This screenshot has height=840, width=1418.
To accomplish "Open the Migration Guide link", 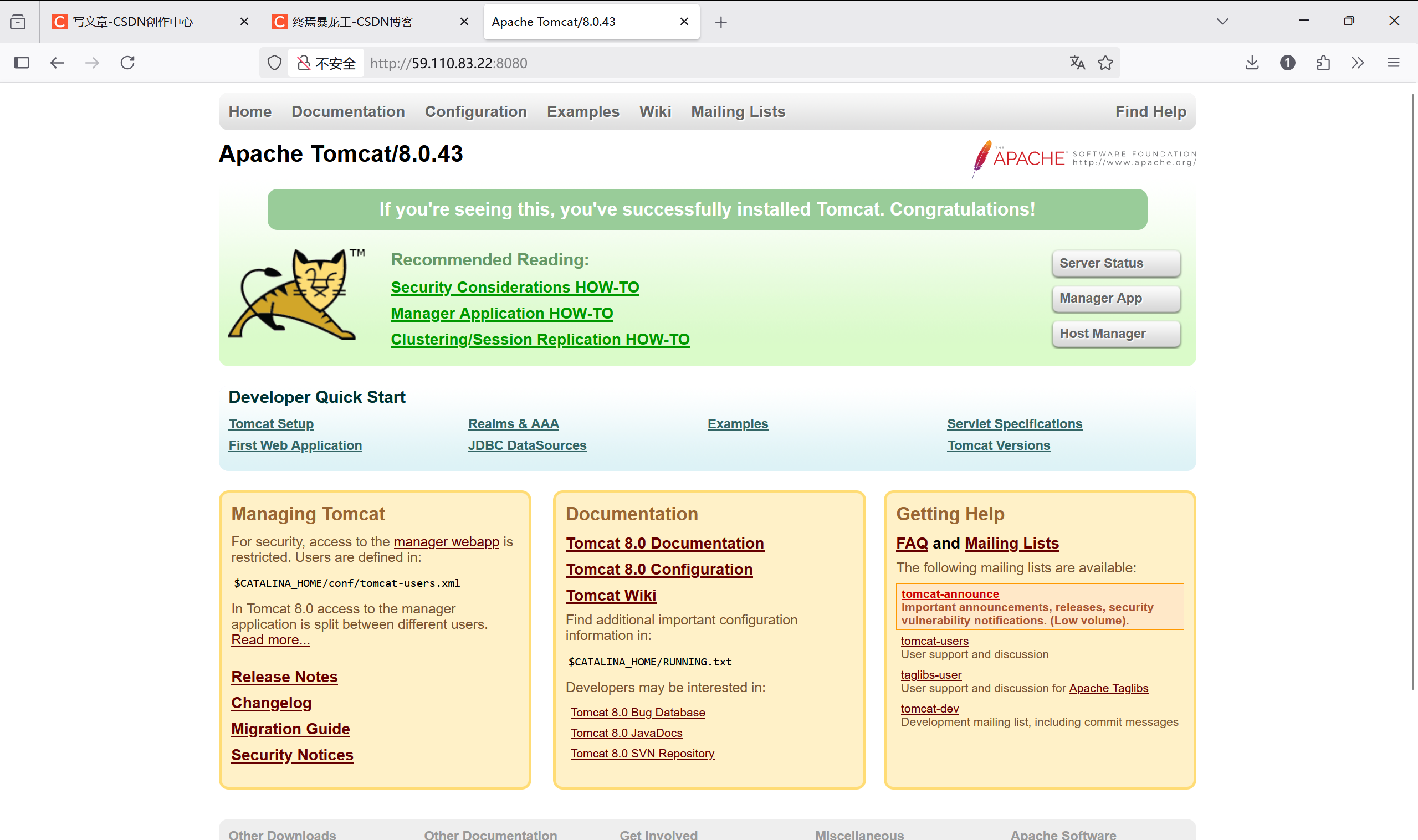I will (290, 729).
